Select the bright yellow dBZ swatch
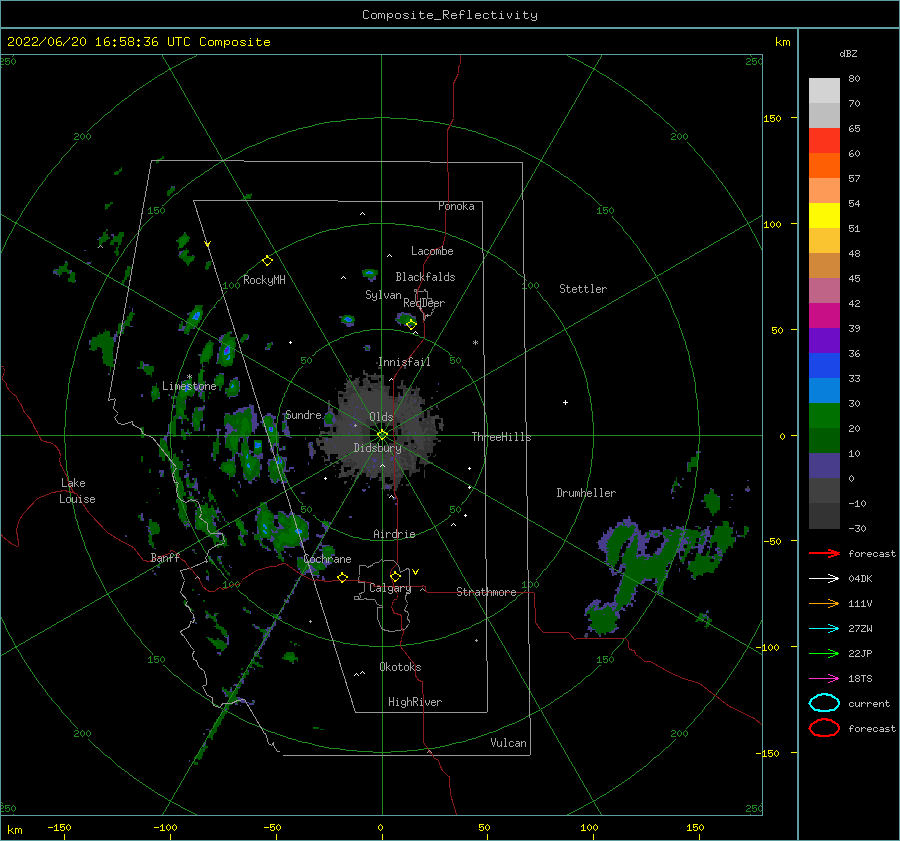 click(x=824, y=215)
